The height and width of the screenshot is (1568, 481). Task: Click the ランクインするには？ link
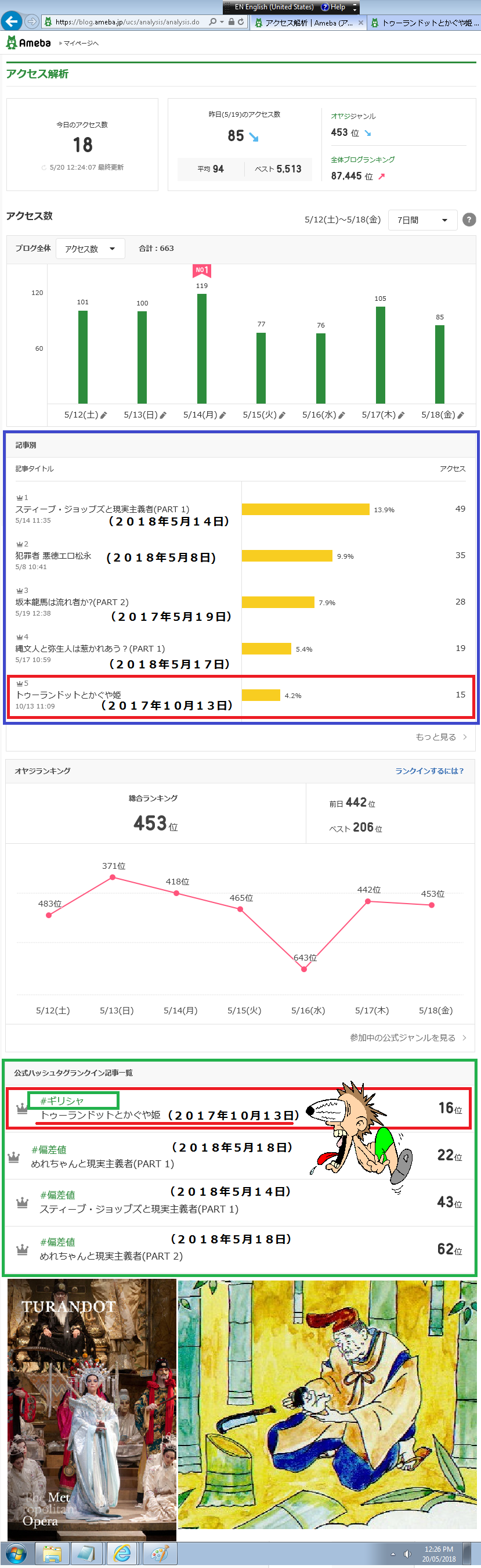pos(429,771)
